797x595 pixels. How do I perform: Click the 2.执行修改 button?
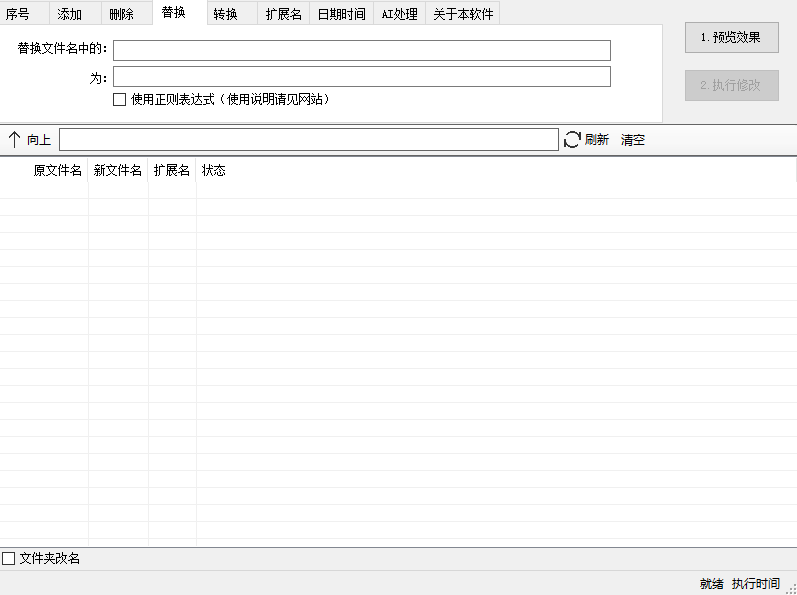click(732, 85)
